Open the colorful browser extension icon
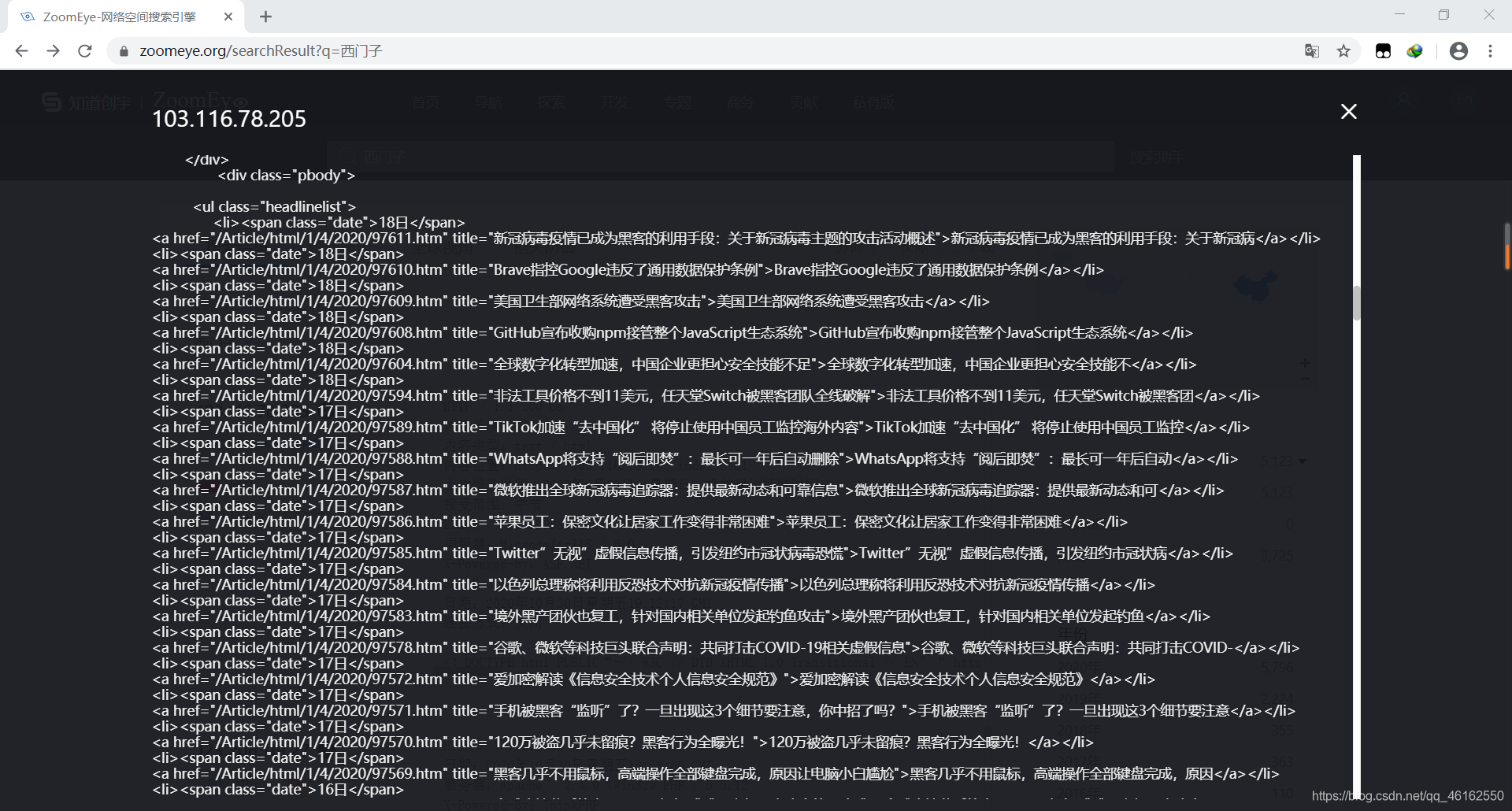 click(x=1415, y=51)
